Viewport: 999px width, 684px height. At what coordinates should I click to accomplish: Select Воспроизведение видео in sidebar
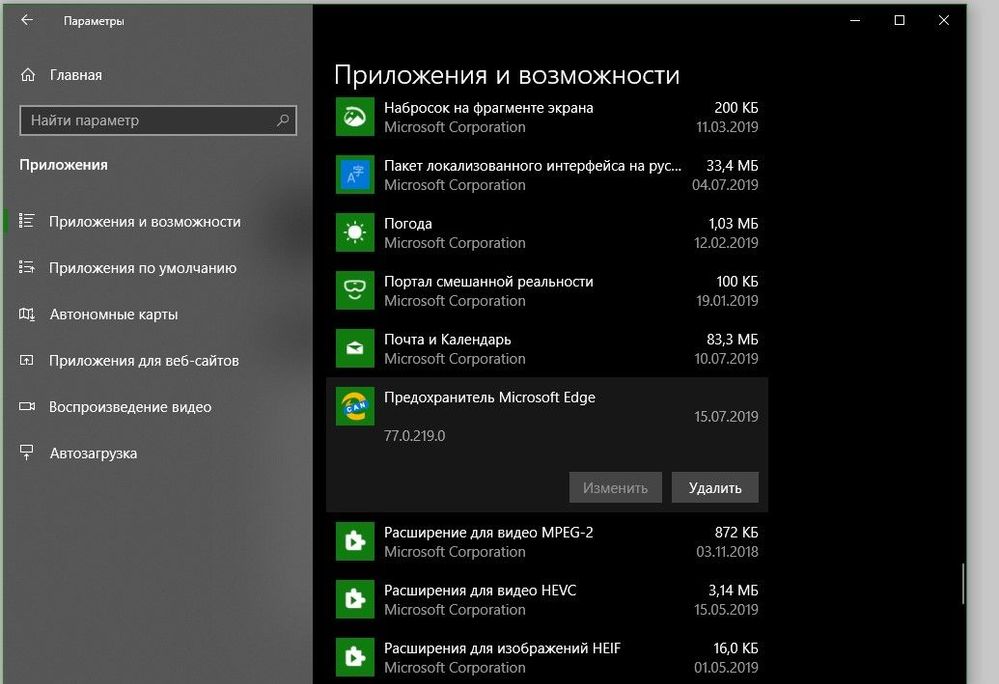point(157,407)
